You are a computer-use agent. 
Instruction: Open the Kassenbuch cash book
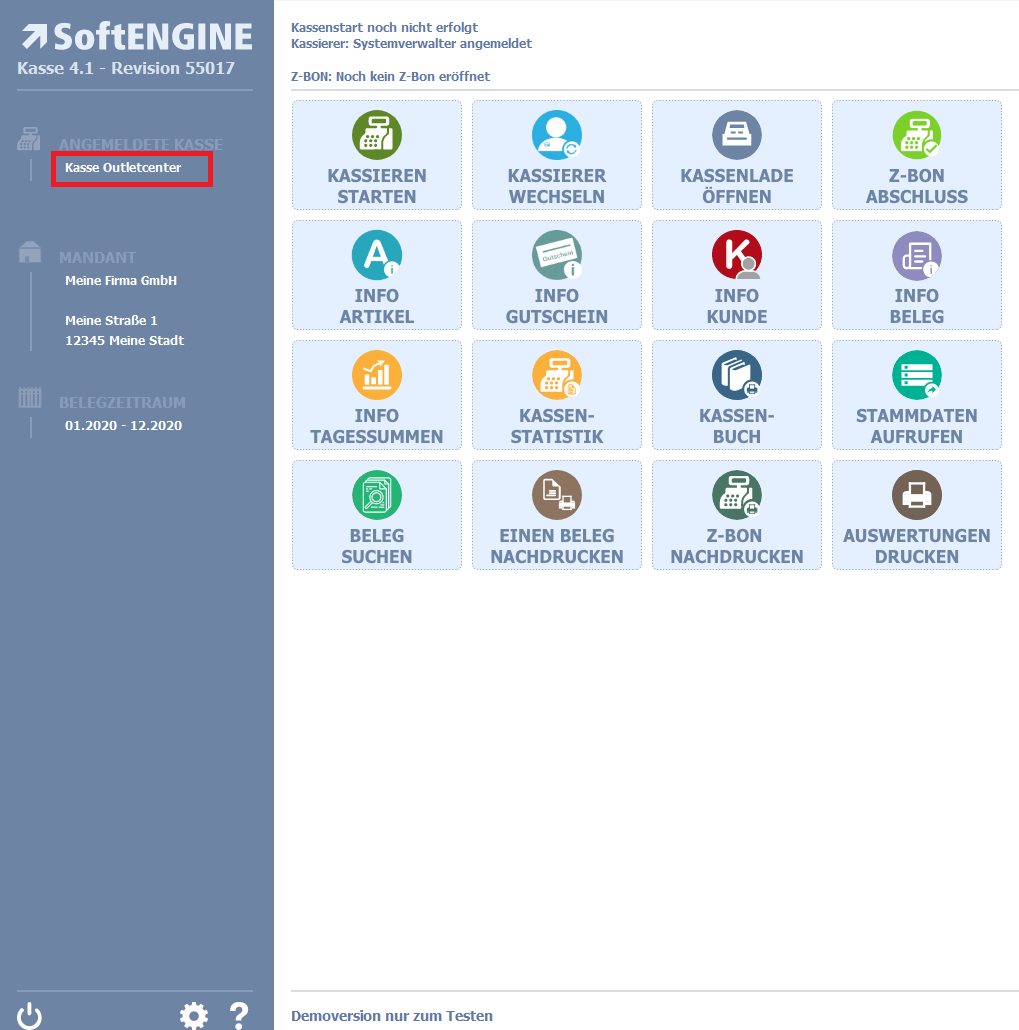pos(737,395)
